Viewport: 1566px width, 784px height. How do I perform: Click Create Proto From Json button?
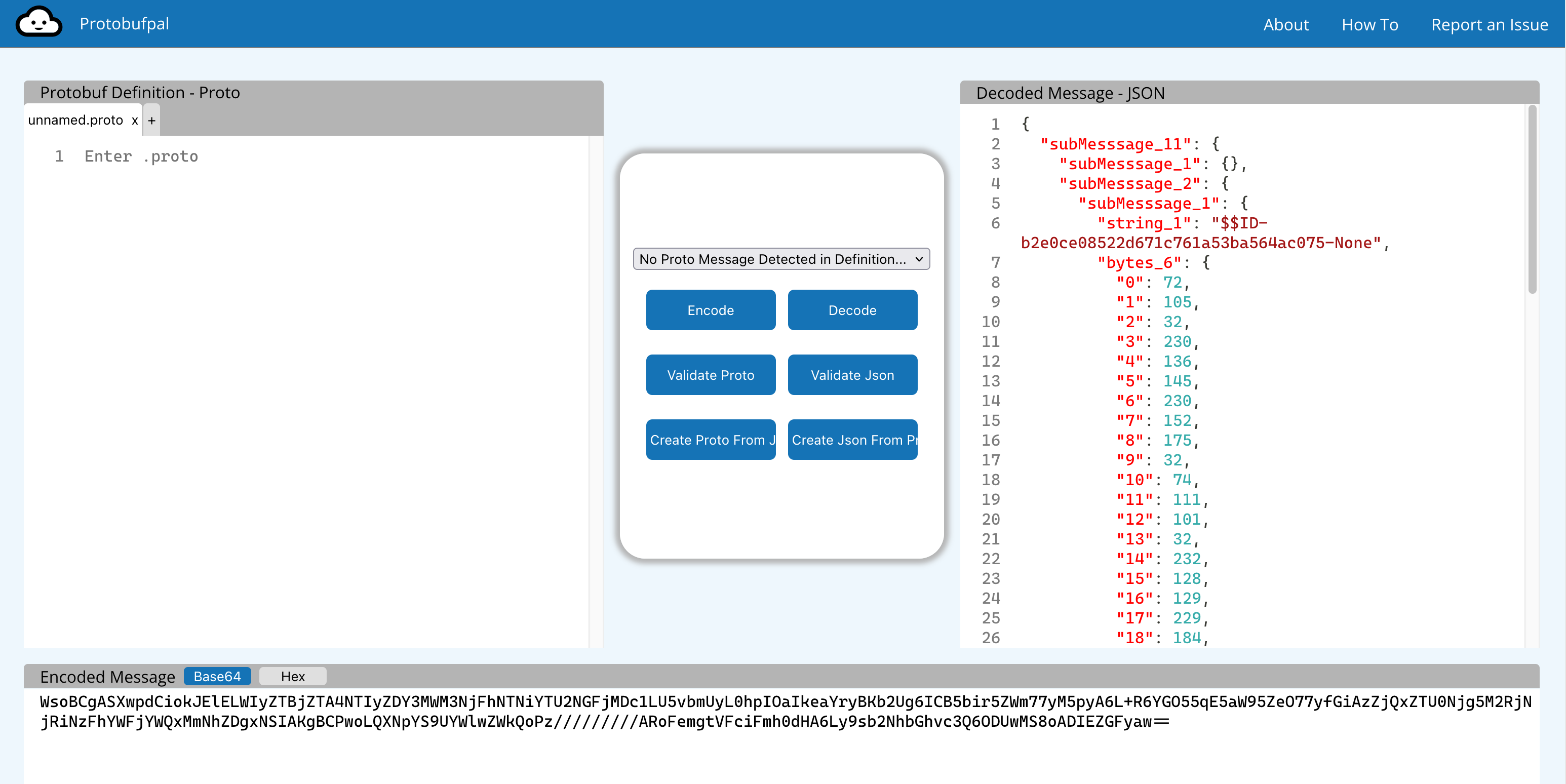[710, 440]
